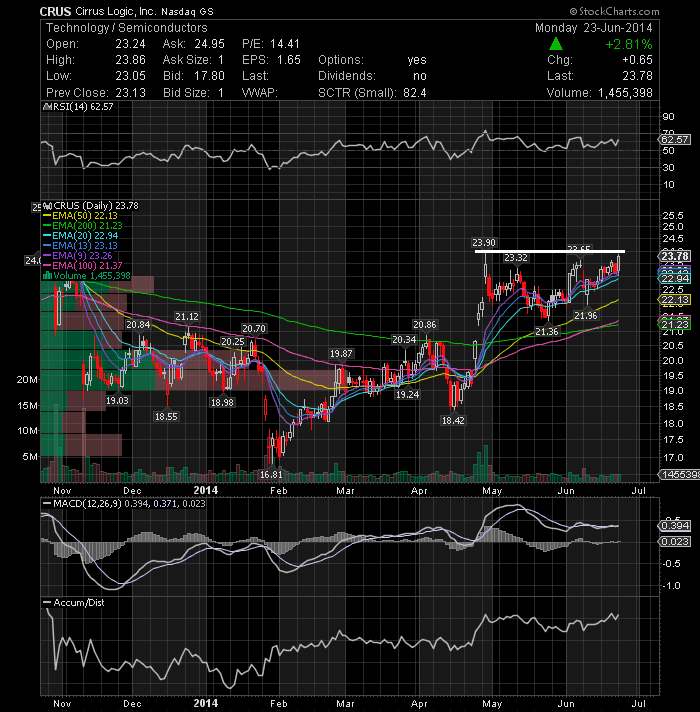Screen dimensions: 700x712
Task: Click the +2.81% percent change value
Action: 629,44
